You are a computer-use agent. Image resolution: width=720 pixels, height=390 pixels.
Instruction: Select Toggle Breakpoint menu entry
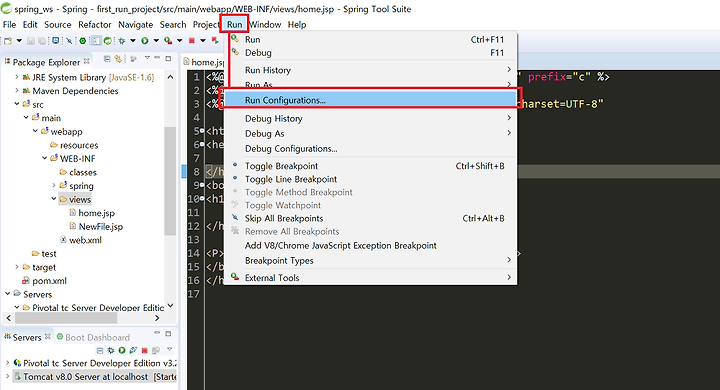pos(370,166)
